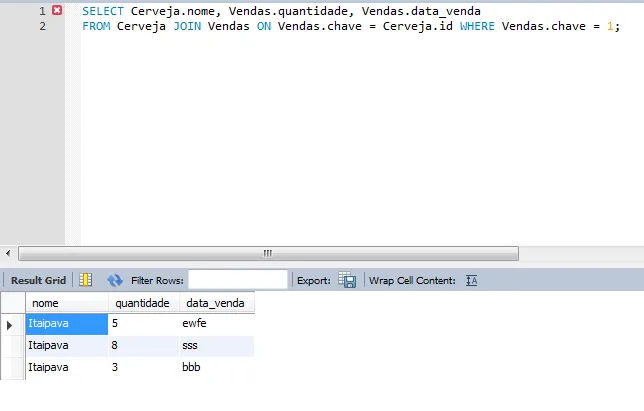Place cursor on the ON keyword

(x=264, y=26)
